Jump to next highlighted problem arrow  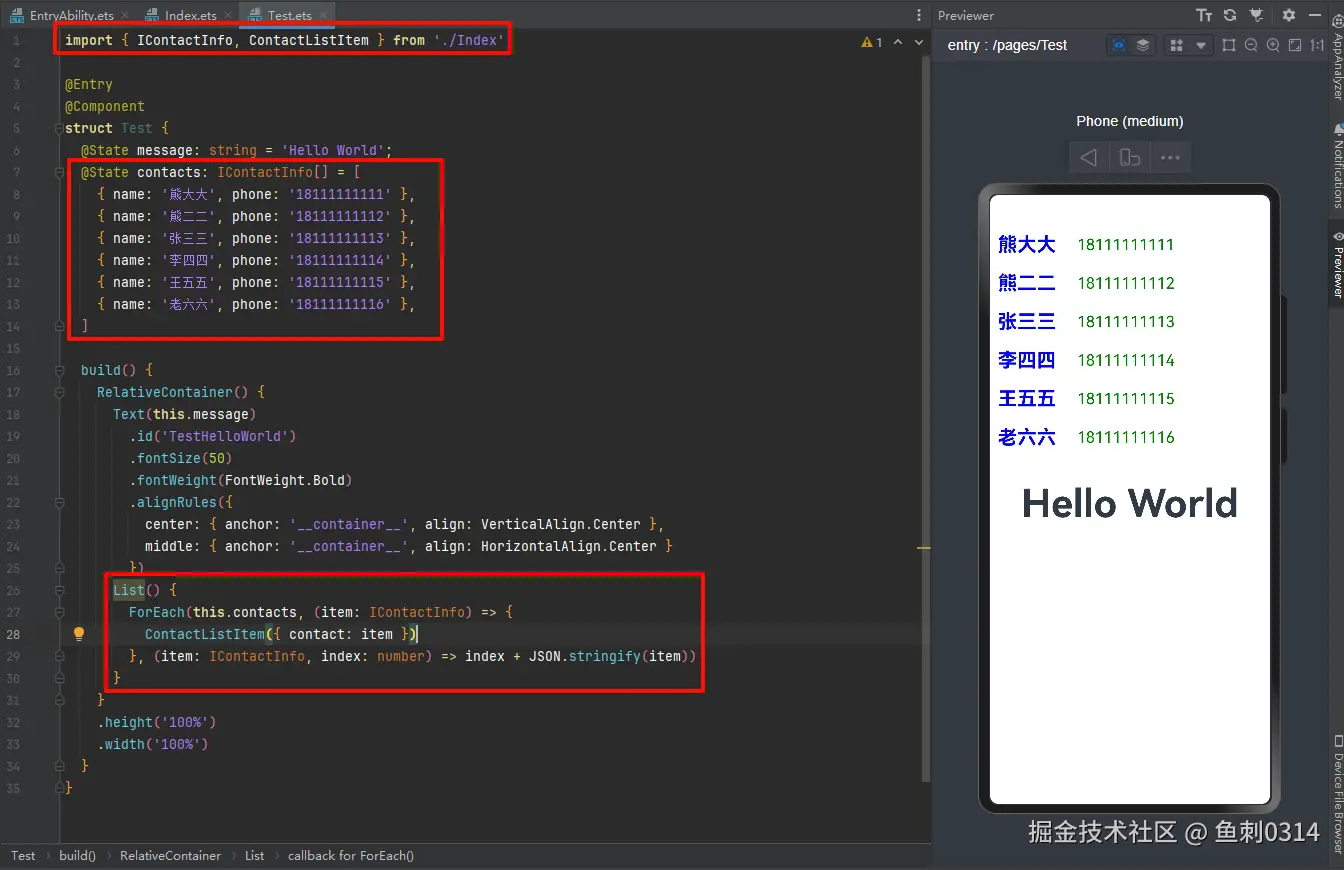coord(917,42)
